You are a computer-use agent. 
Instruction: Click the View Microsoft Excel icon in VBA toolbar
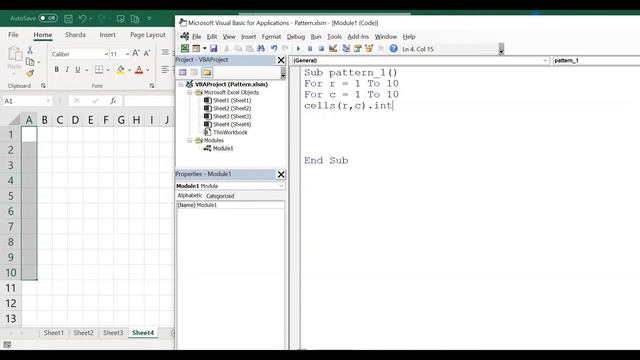[185, 49]
